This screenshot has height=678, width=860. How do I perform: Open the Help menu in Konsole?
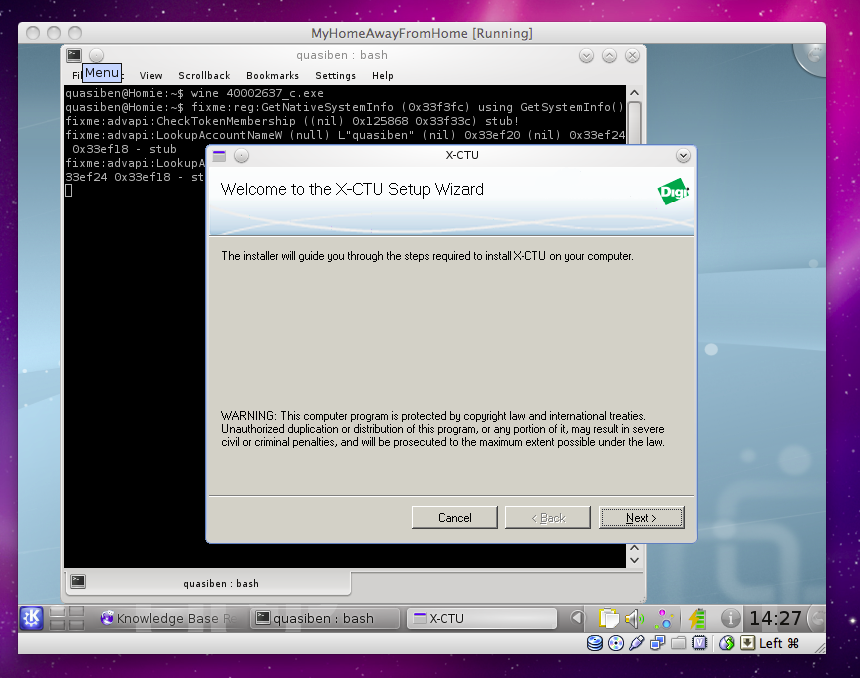pos(383,76)
